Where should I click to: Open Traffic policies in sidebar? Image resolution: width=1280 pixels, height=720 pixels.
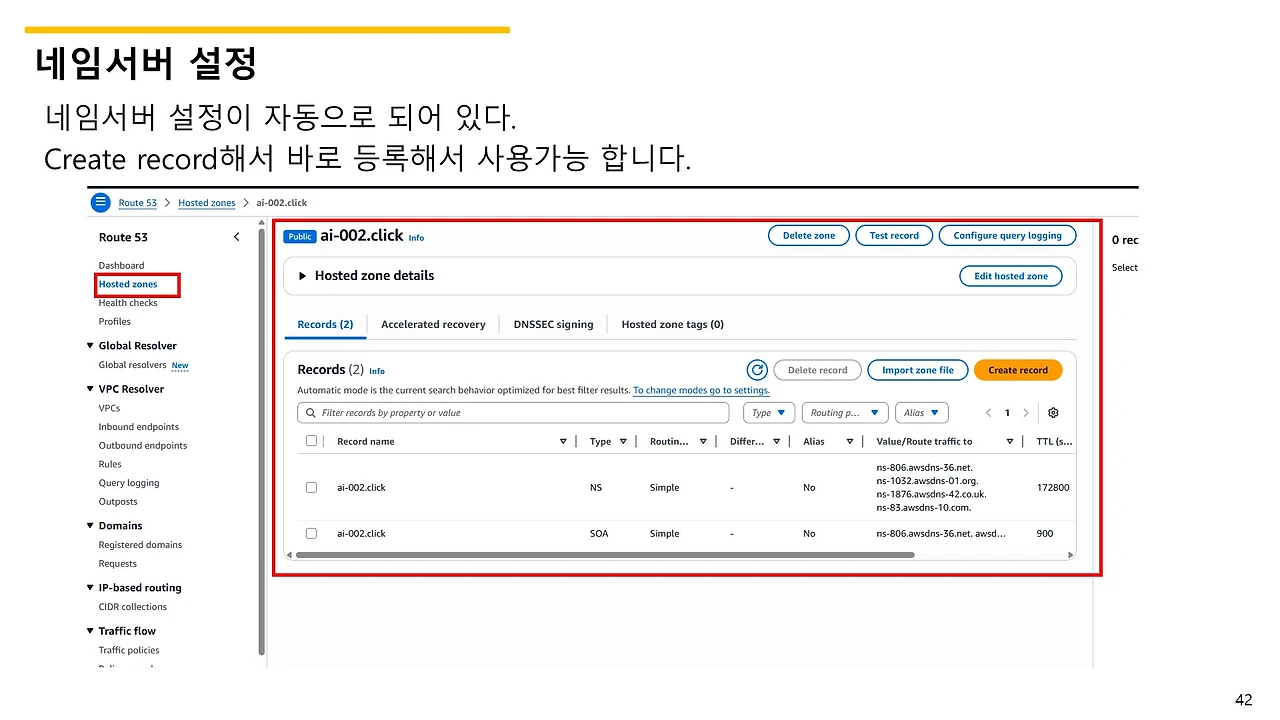[129, 650]
